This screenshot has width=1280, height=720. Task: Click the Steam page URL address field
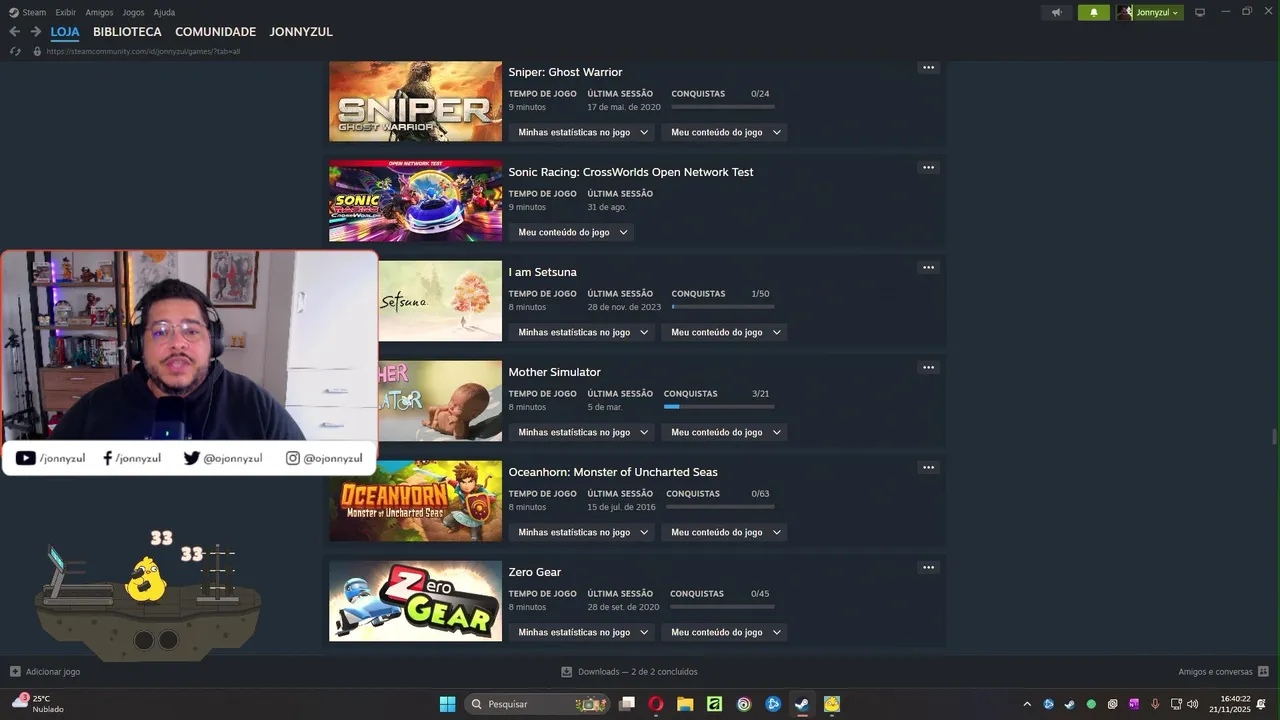(143, 51)
